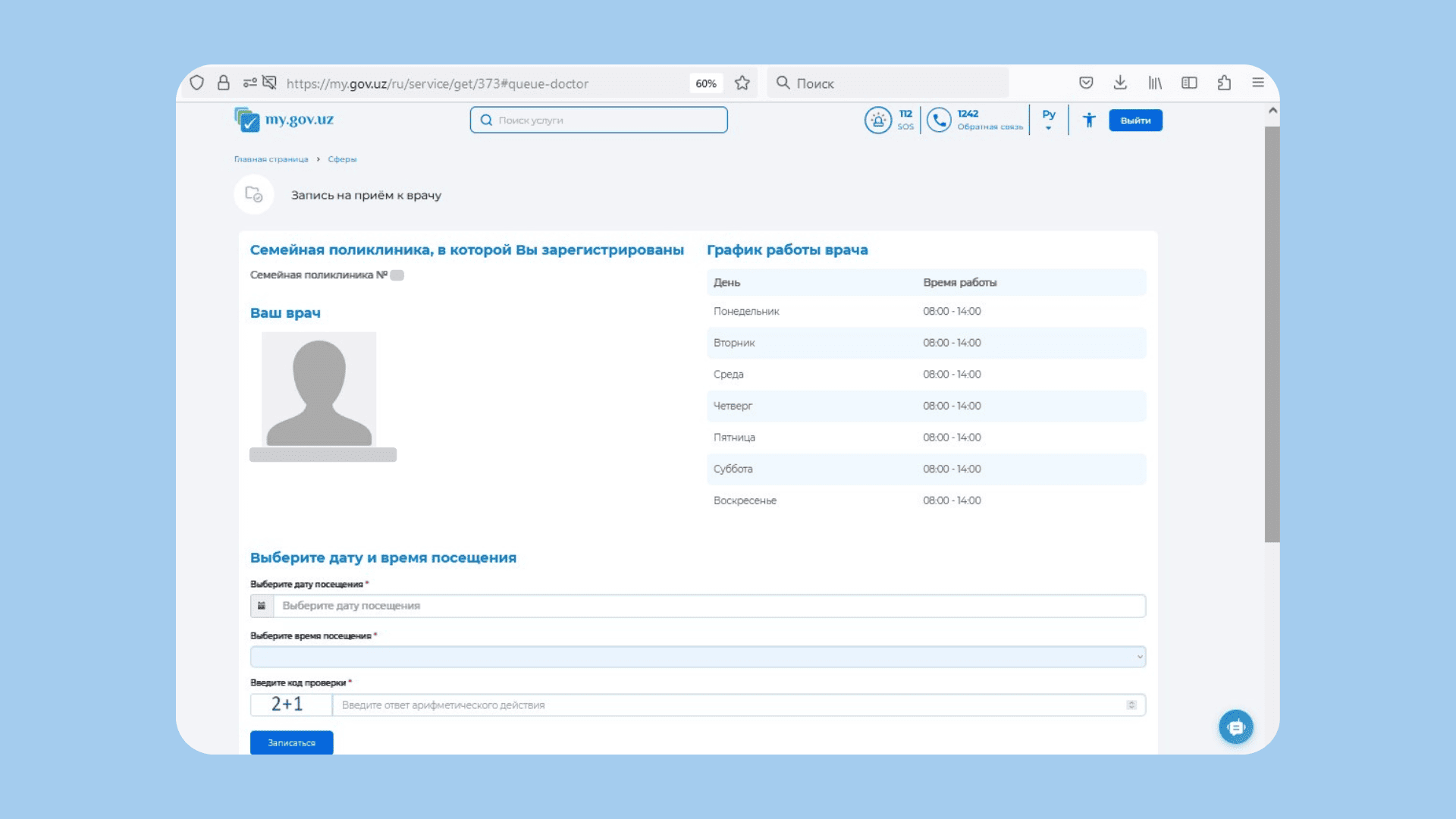Click the SOS 112 alarm icon

(878, 120)
